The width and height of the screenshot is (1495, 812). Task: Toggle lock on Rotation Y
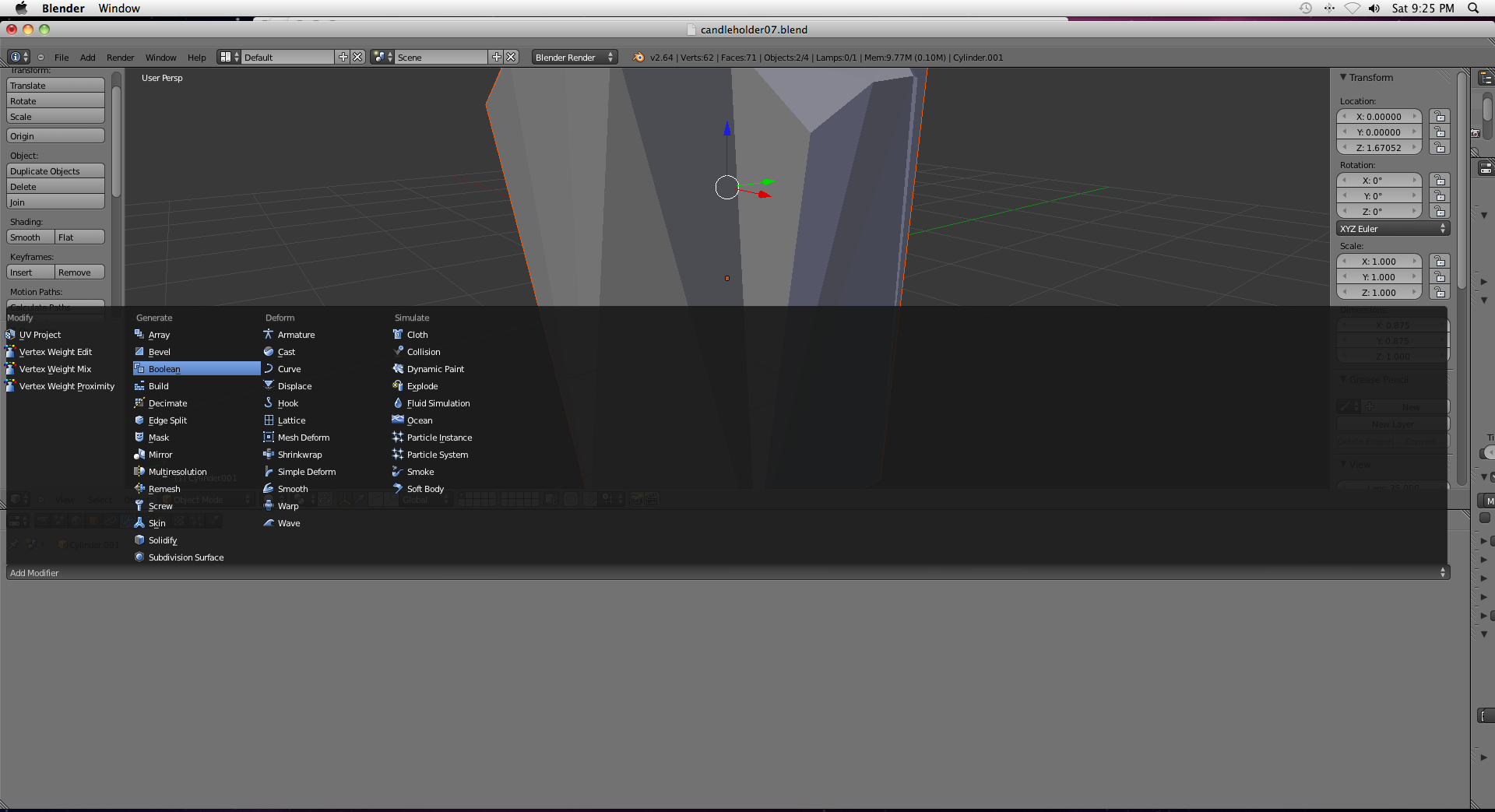coord(1440,196)
